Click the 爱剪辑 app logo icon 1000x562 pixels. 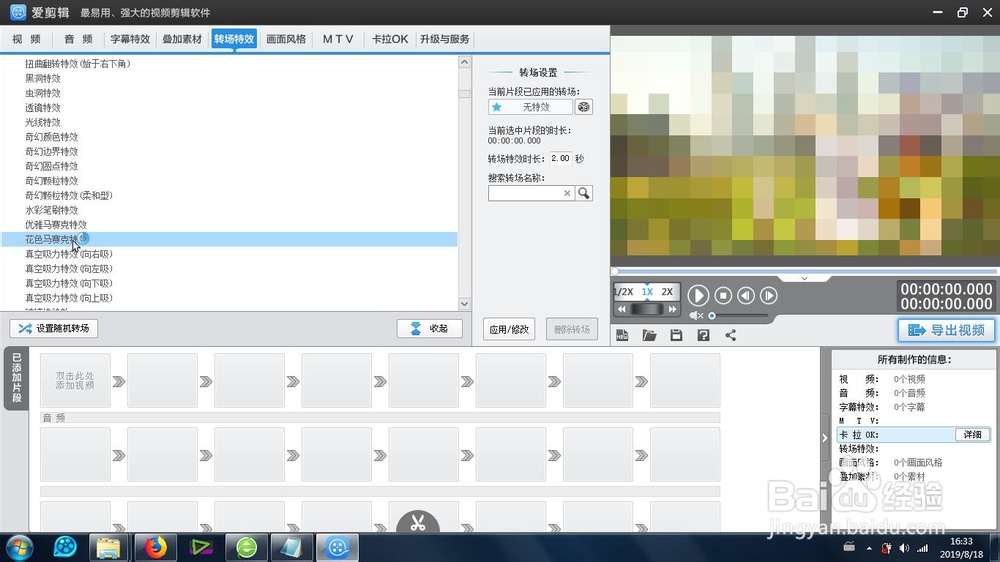click(x=18, y=12)
